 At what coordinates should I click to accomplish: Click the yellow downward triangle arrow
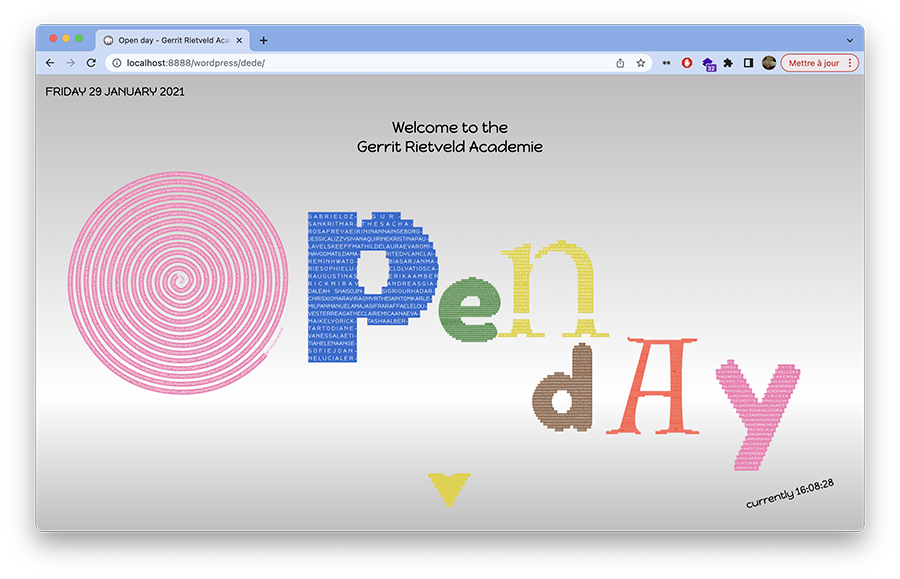(449, 489)
